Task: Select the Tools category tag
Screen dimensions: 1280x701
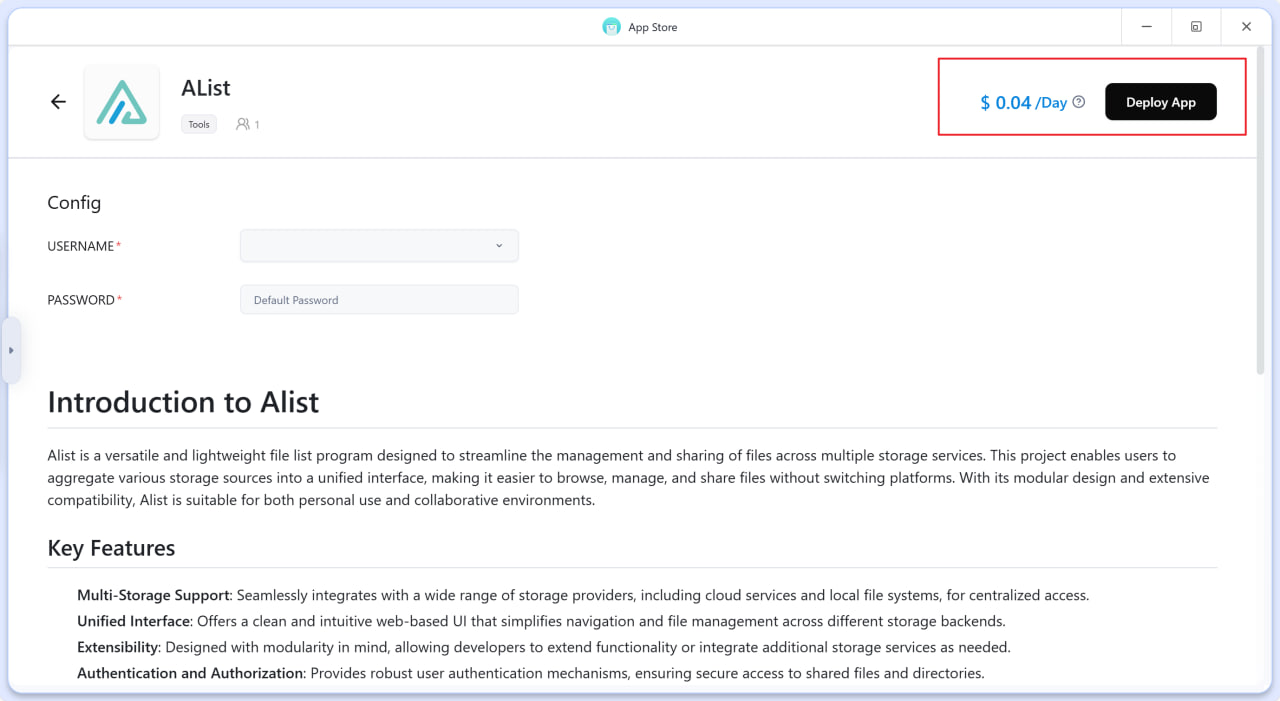Action: click(199, 125)
